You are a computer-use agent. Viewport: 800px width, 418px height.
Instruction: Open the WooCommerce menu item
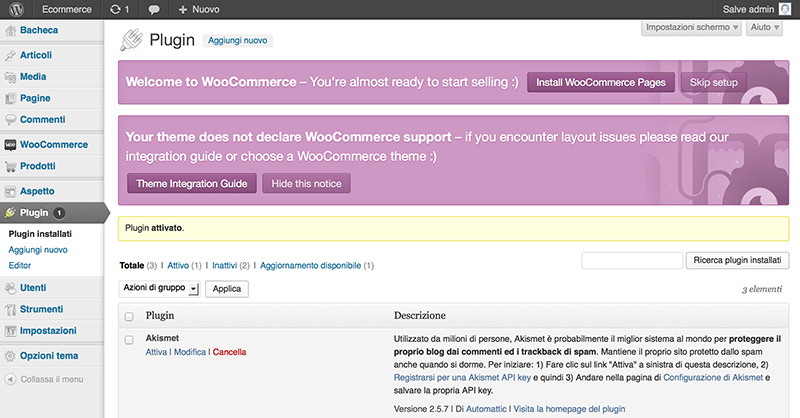(x=54, y=144)
